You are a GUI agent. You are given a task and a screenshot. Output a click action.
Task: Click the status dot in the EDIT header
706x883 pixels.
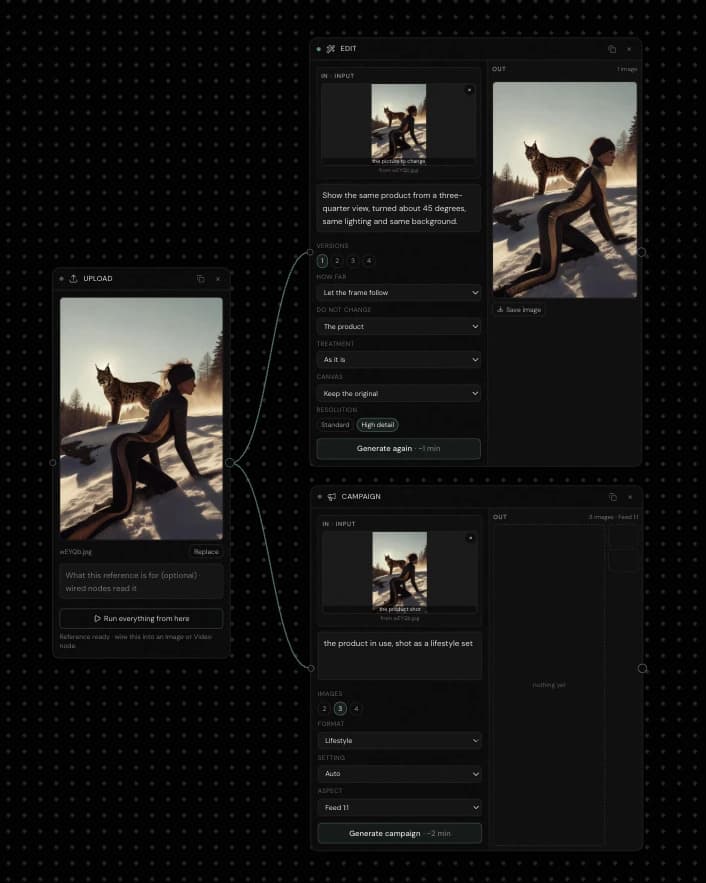(x=319, y=49)
